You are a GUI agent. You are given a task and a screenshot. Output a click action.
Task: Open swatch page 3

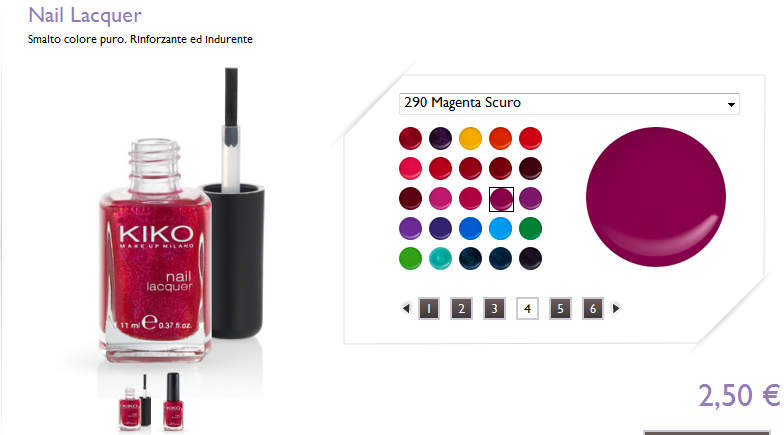click(494, 308)
